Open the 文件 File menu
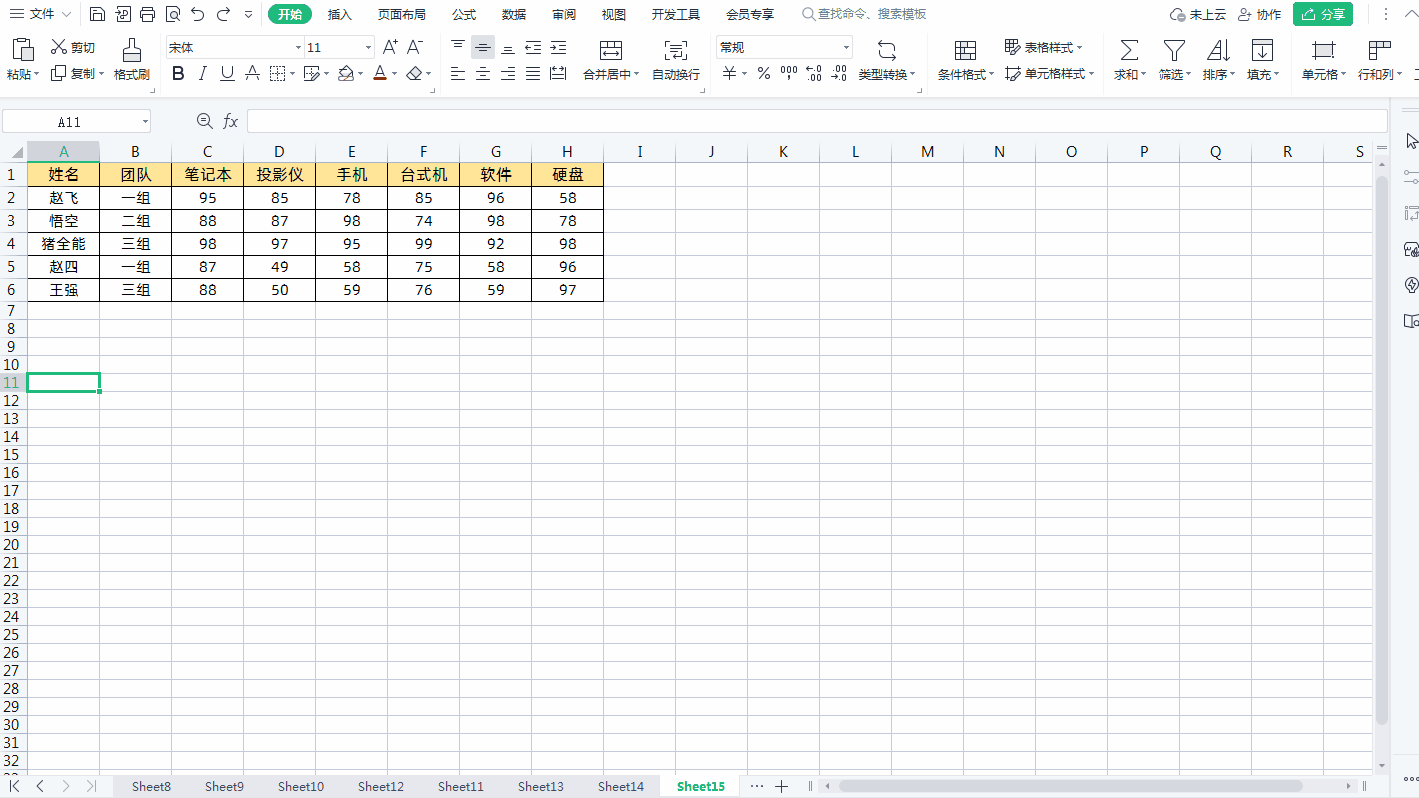Image resolution: width=1419 pixels, height=798 pixels. 40,14
